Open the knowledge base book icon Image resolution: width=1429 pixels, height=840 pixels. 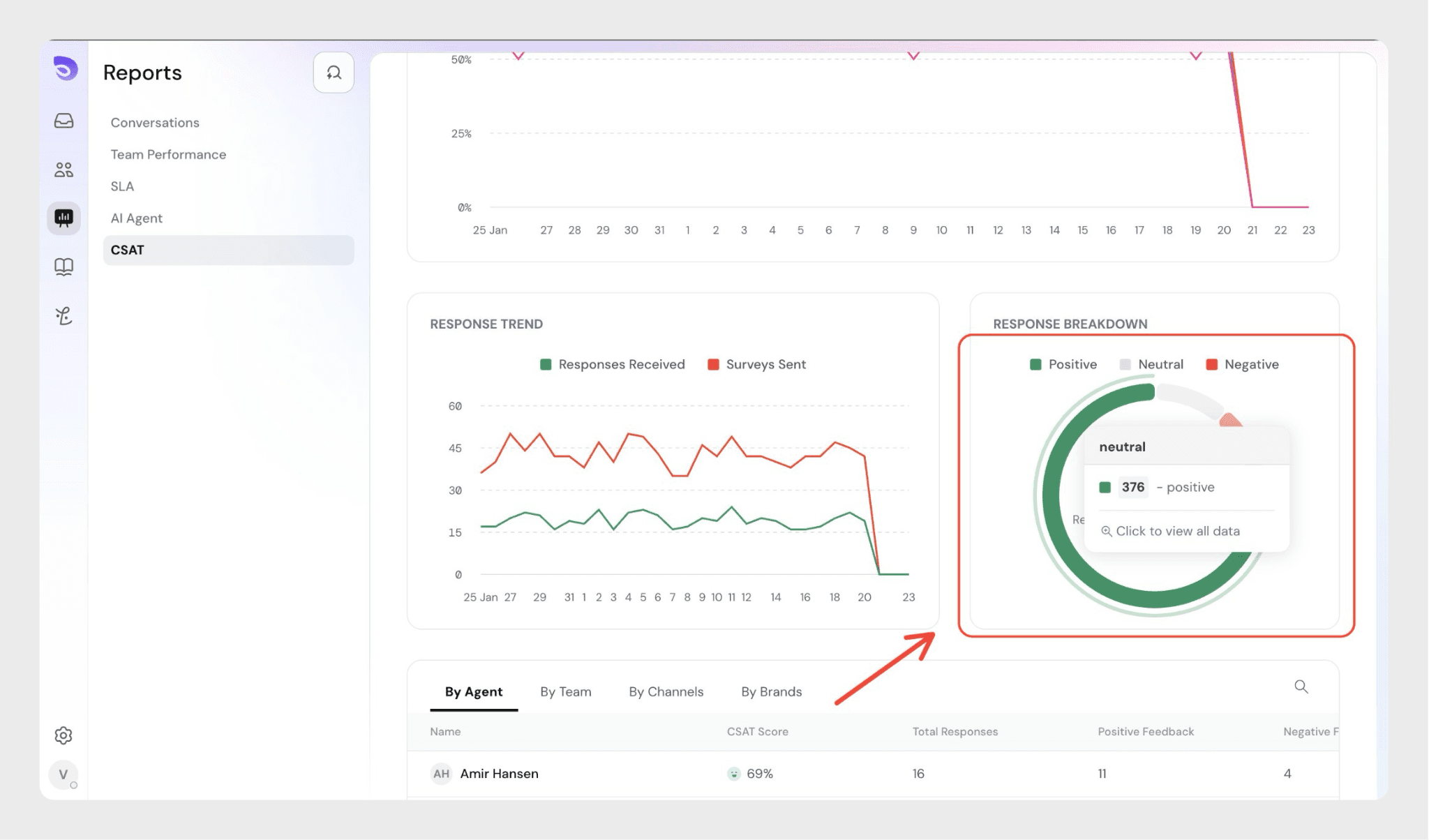pyautogui.click(x=63, y=267)
